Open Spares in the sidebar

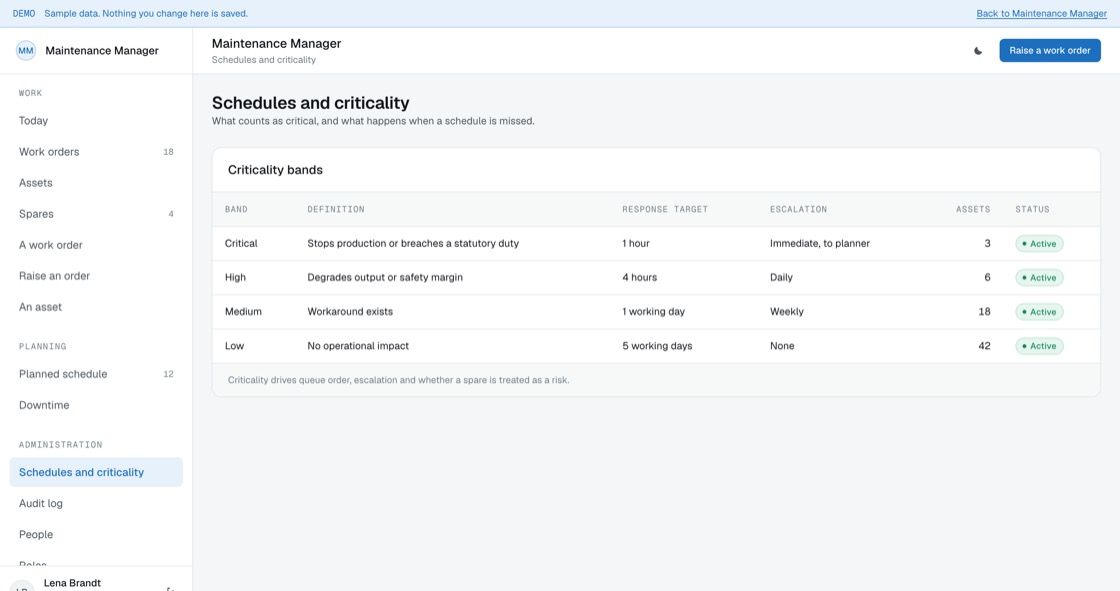pos(96,214)
